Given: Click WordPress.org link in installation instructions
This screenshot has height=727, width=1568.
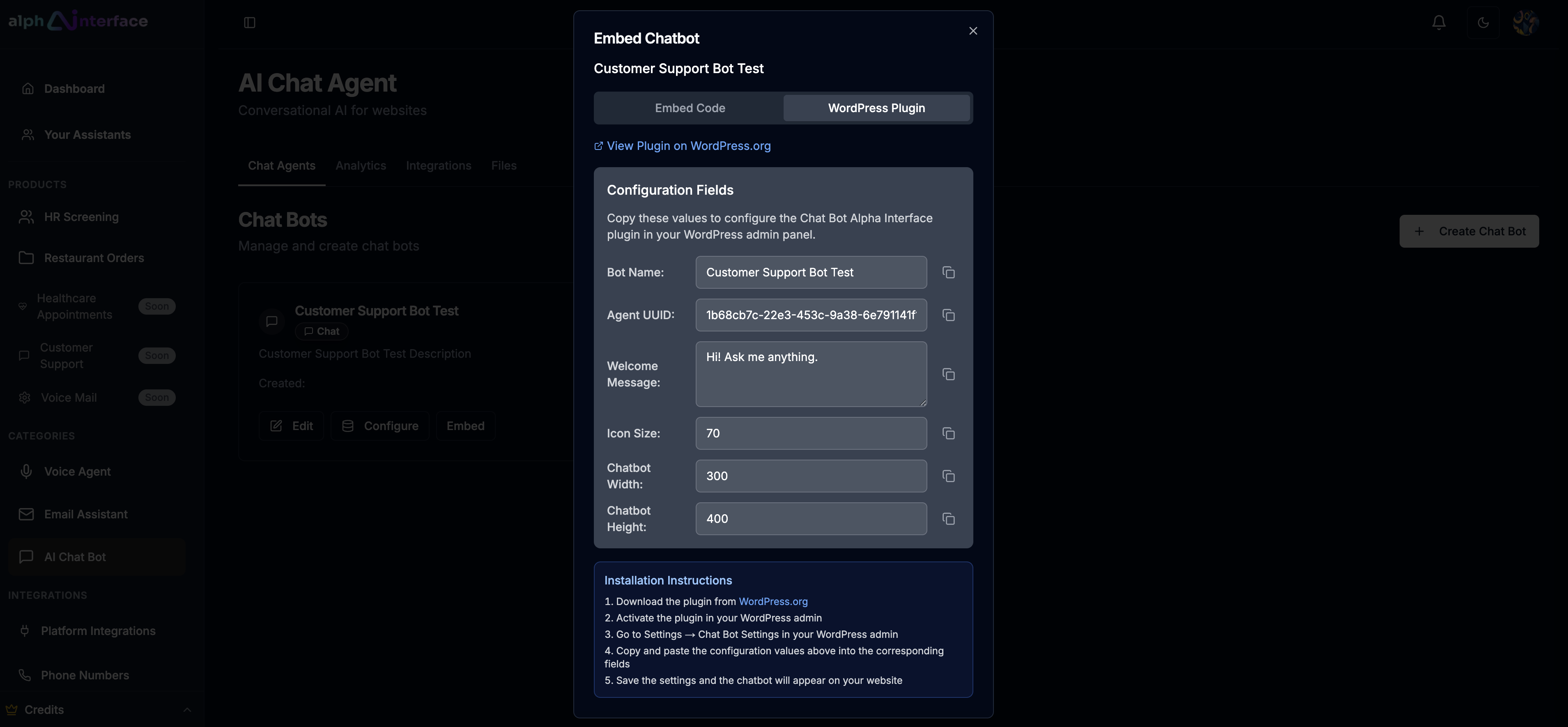Looking at the screenshot, I should [773, 601].
